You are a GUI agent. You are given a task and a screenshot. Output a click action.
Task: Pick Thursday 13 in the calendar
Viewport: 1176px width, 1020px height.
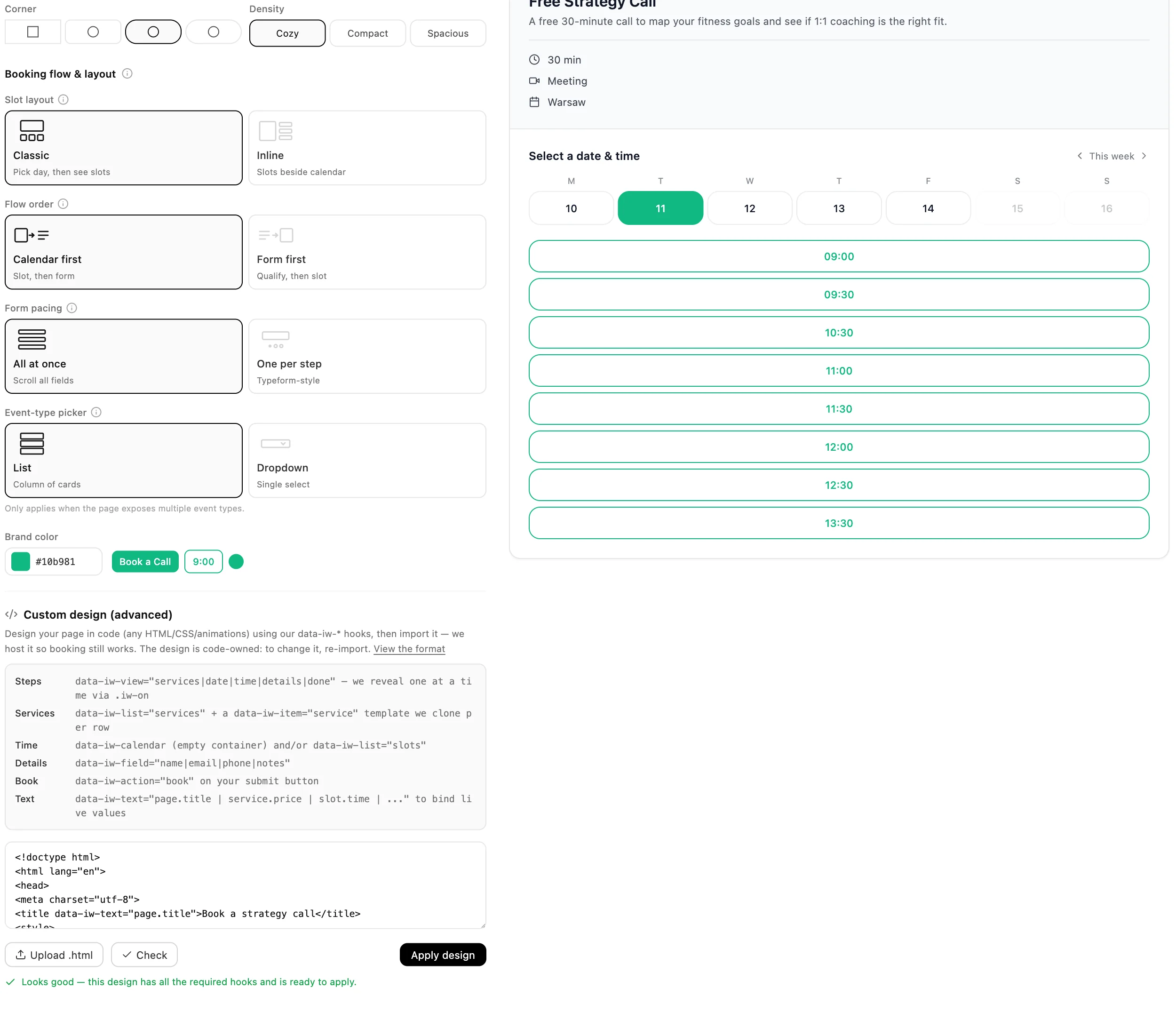point(838,208)
